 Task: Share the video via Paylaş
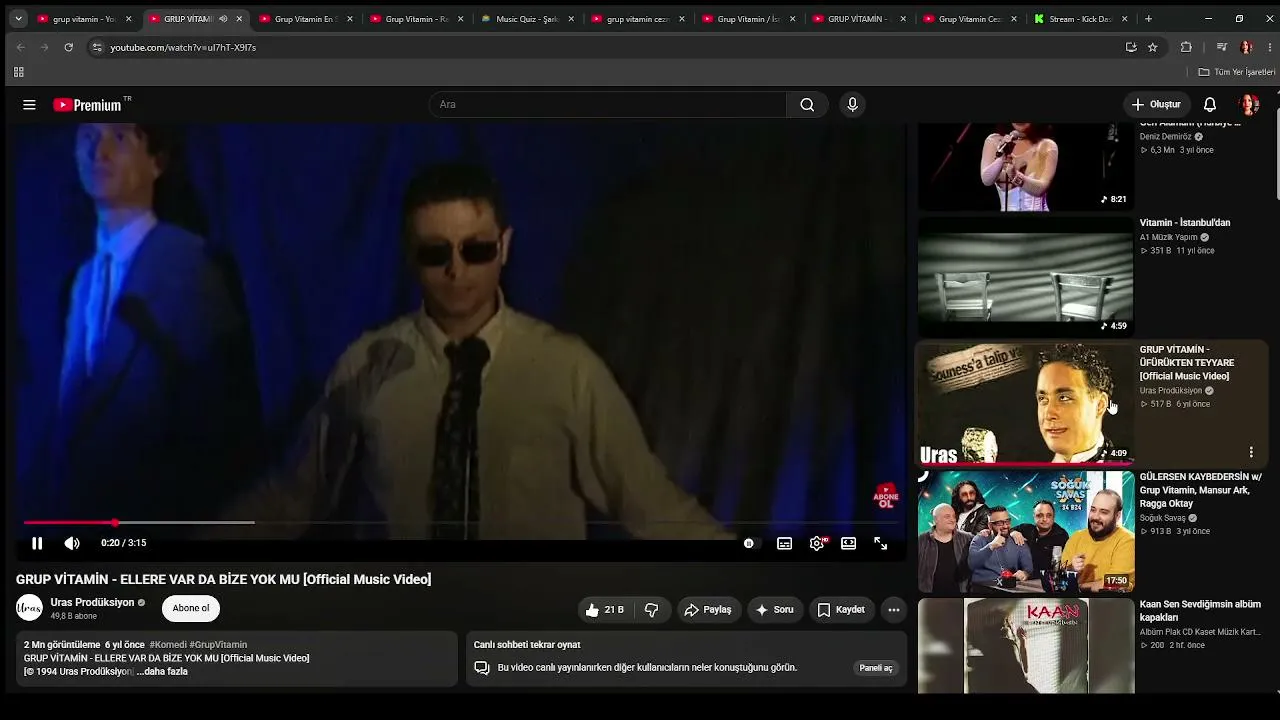708,610
